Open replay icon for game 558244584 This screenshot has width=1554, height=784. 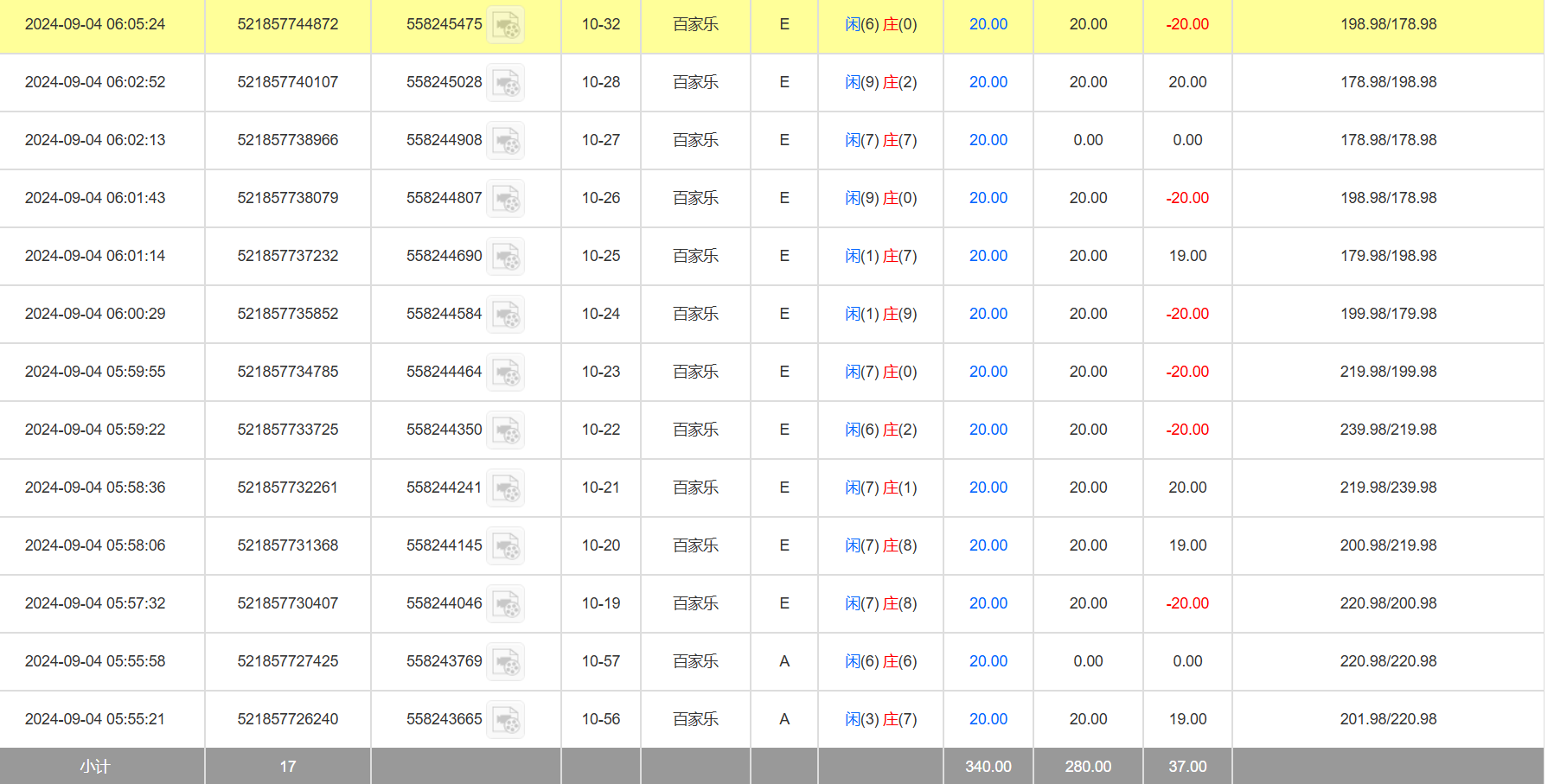tap(505, 315)
